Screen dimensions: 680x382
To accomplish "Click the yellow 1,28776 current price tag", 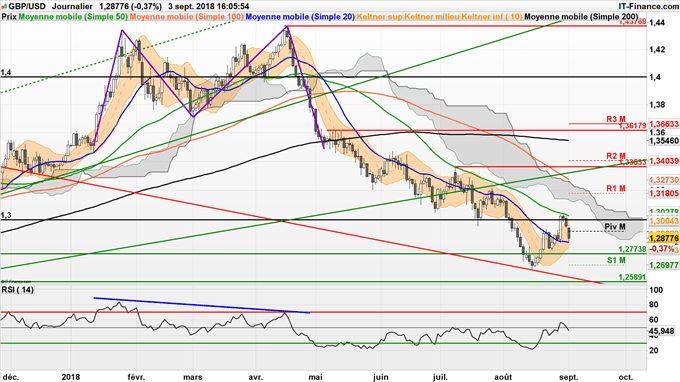I will (x=664, y=238).
